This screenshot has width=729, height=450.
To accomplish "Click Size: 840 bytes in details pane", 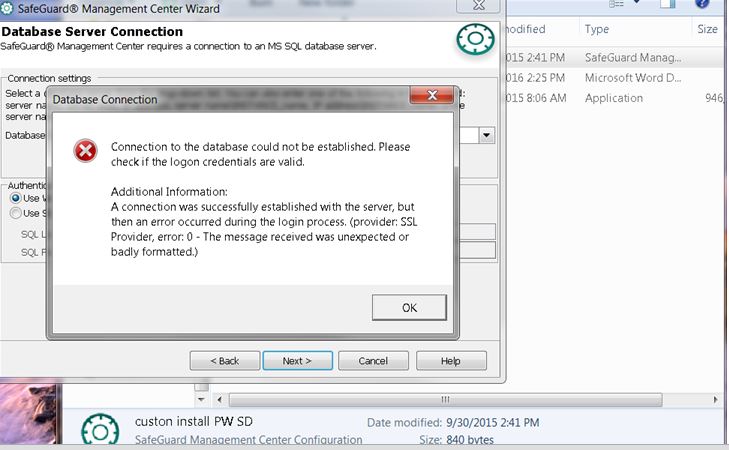I will 456,440.
